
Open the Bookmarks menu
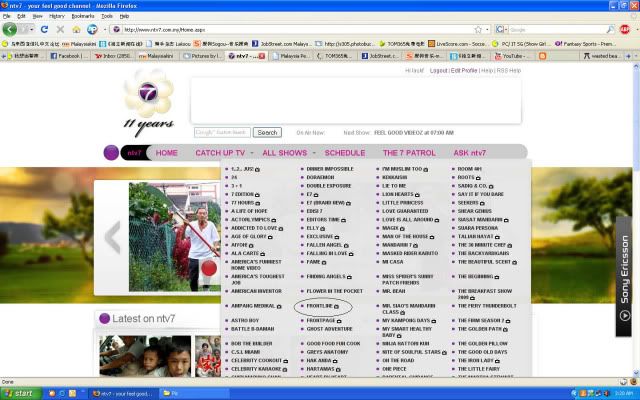(83, 16)
